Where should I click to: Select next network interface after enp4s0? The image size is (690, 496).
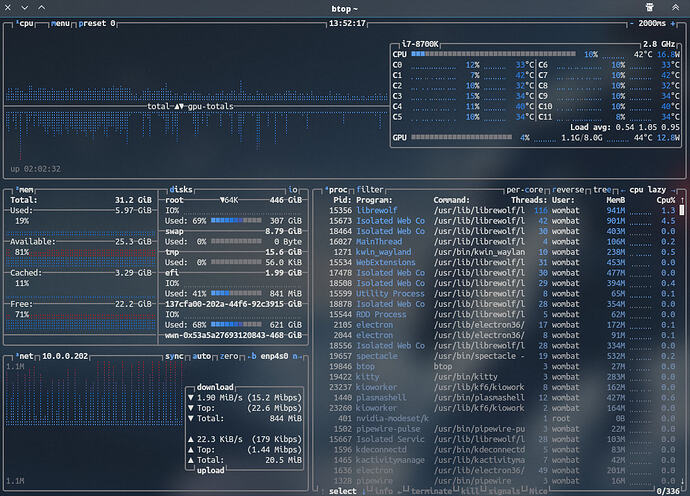pos(299,354)
